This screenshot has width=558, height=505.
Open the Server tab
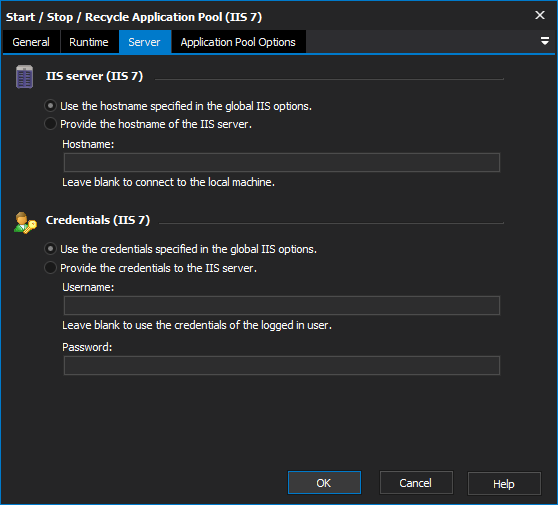[144, 42]
